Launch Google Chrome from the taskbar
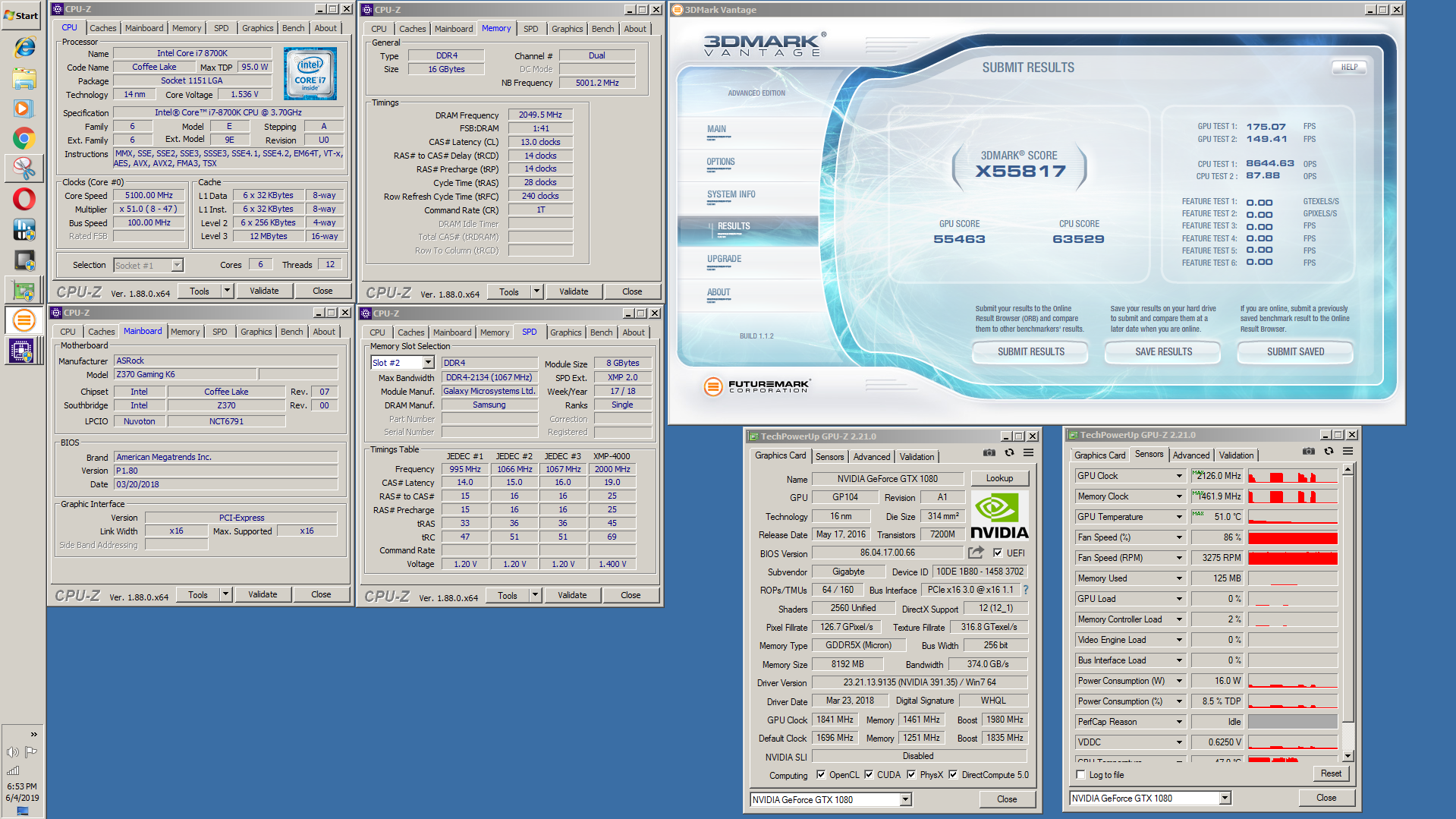This screenshot has height=819, width=1456. 24,138
